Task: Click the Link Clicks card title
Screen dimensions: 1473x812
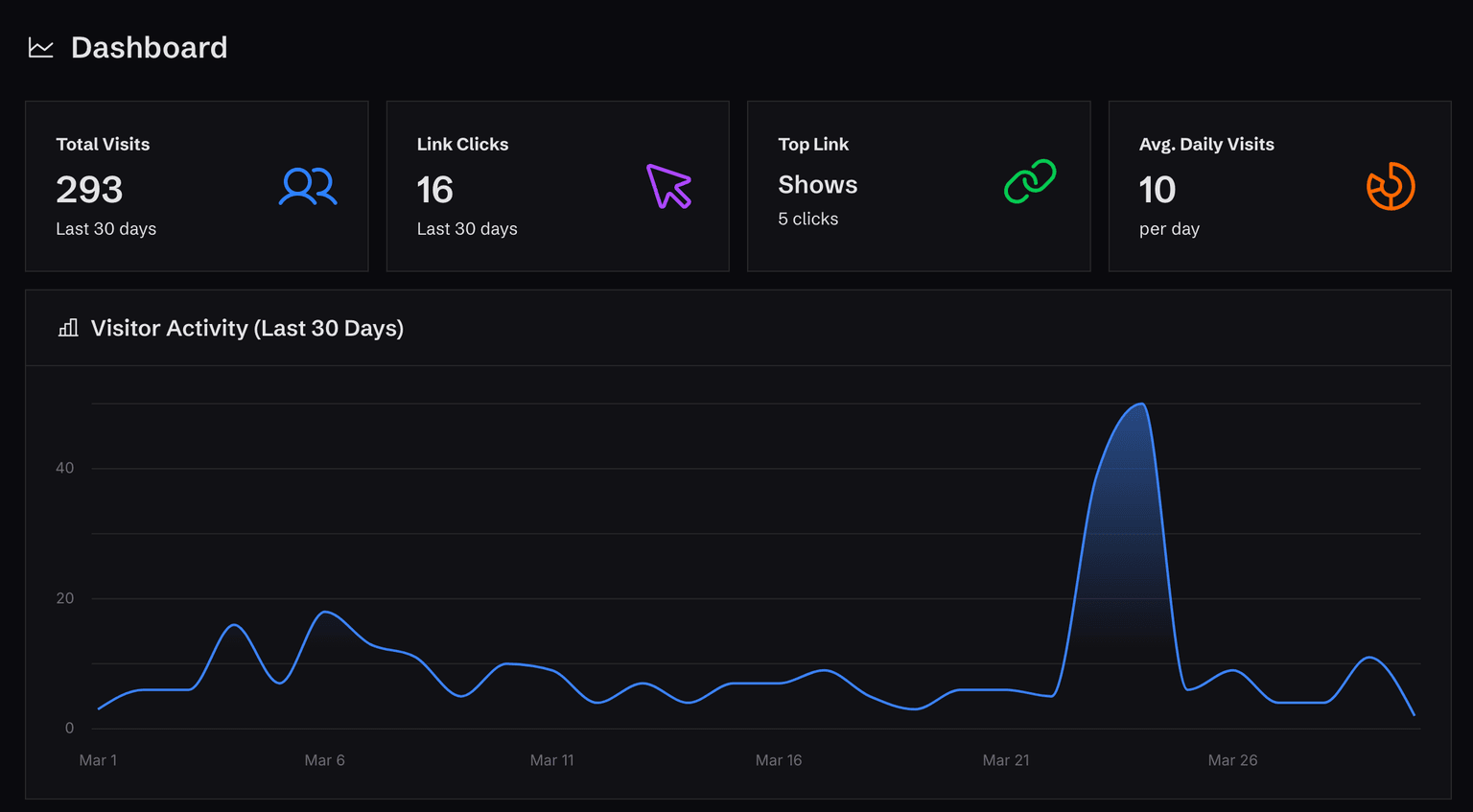Action: pyautogui.click(x=462, y=144)
